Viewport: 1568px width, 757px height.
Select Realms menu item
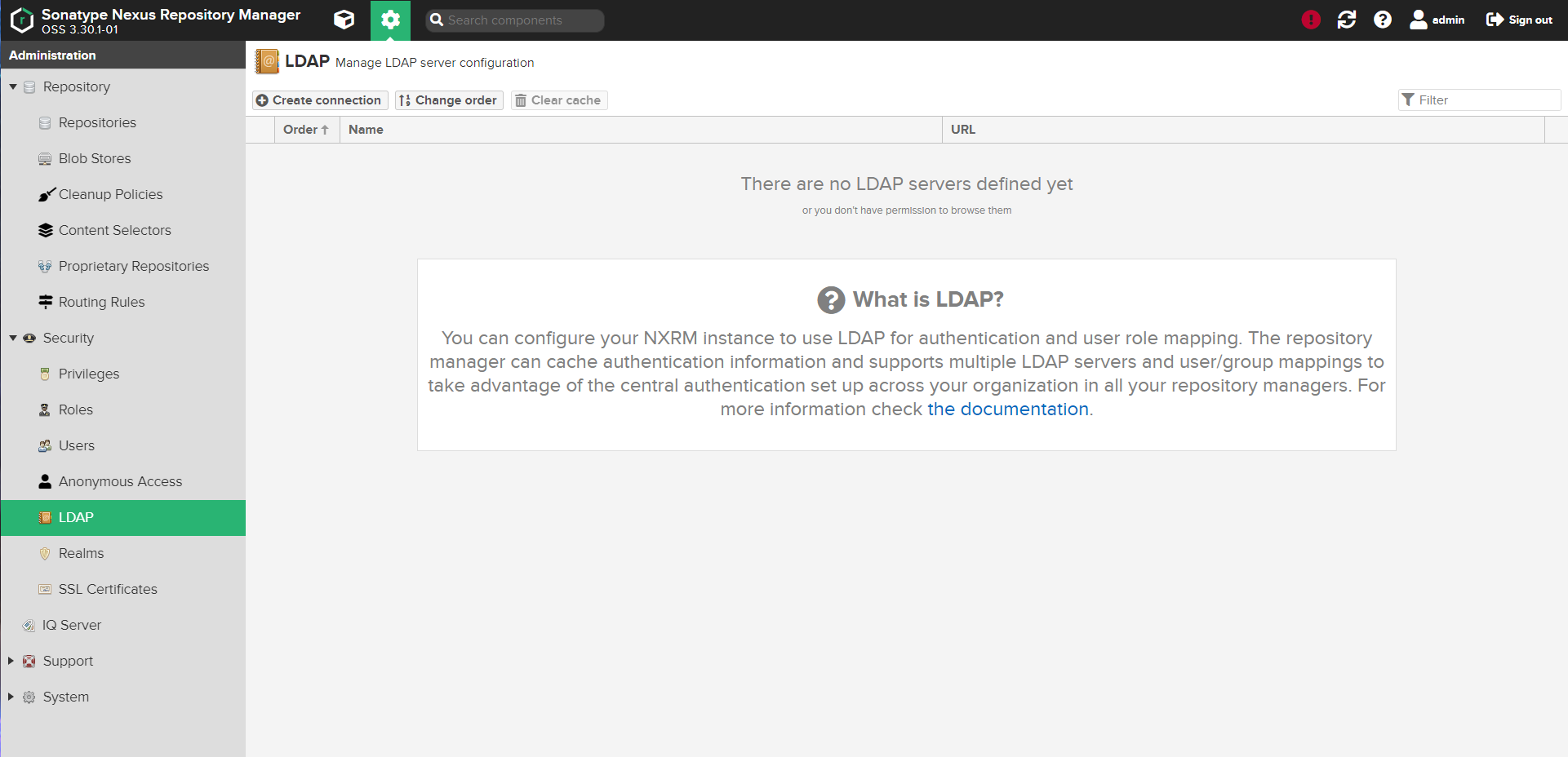pyautogui.click(x=81, y=553)
